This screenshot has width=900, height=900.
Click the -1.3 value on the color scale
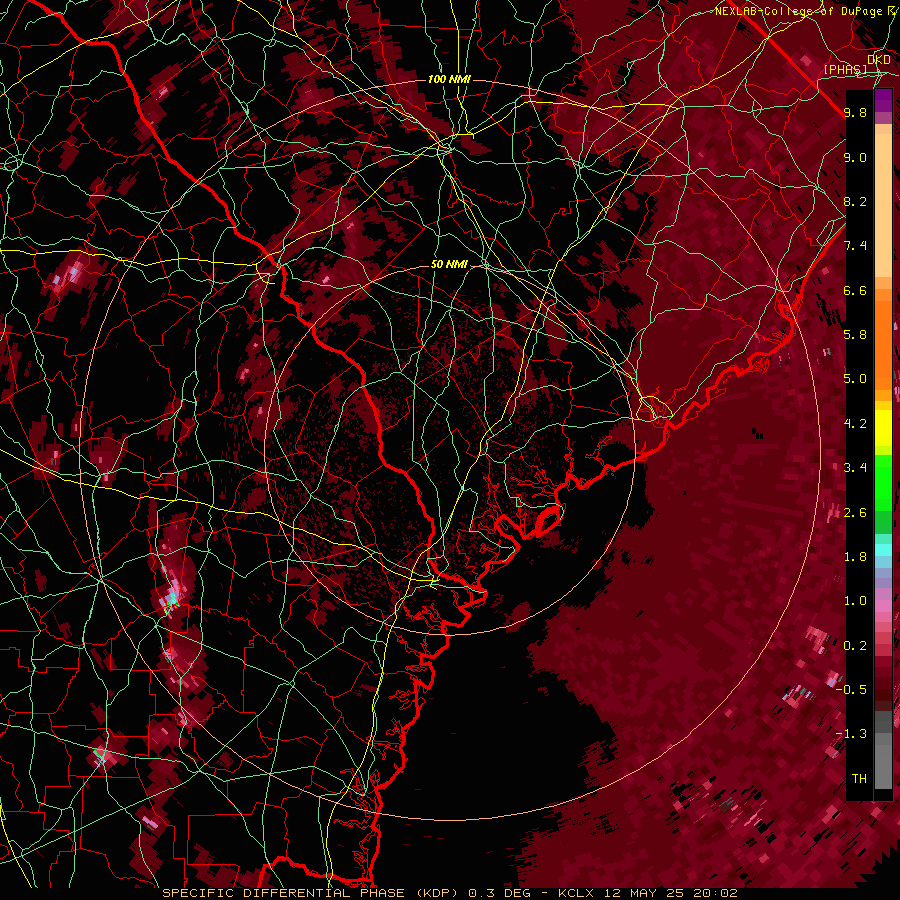[x=852, y=735]
